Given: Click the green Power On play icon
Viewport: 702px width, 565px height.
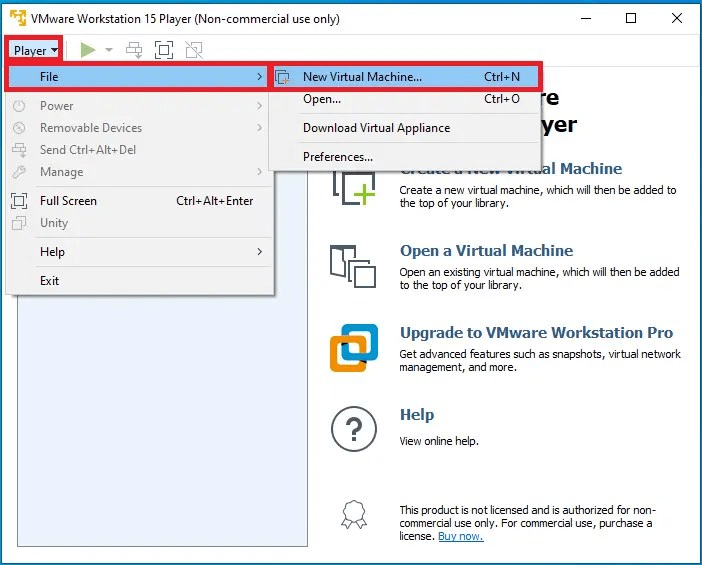Looking at the screenshot, I should pos(88,50).
